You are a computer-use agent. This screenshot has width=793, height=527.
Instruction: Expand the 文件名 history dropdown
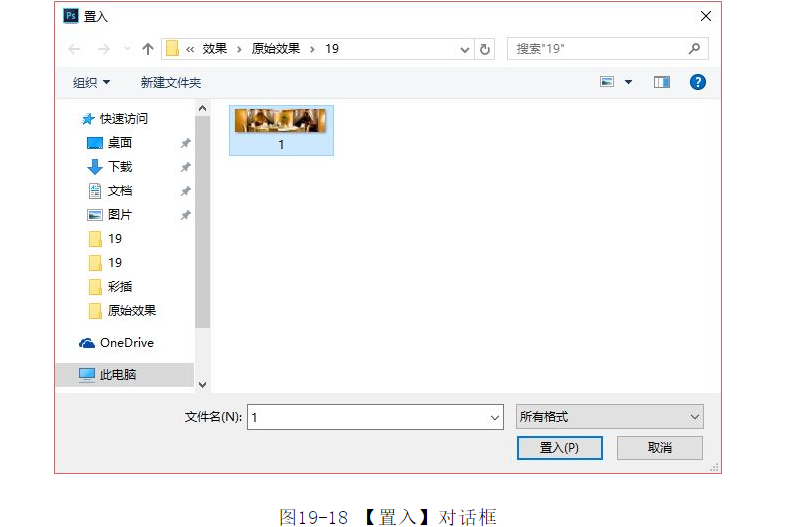tap(495, 417)
